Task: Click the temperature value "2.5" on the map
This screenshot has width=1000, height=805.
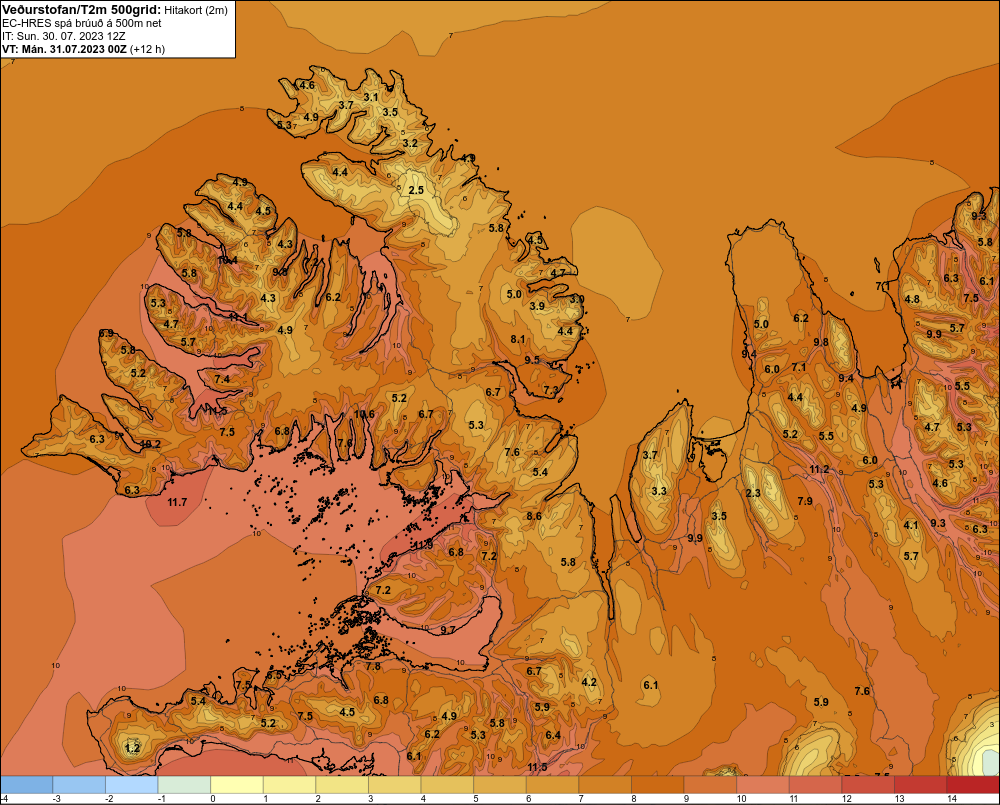Action: coord(416,190)
